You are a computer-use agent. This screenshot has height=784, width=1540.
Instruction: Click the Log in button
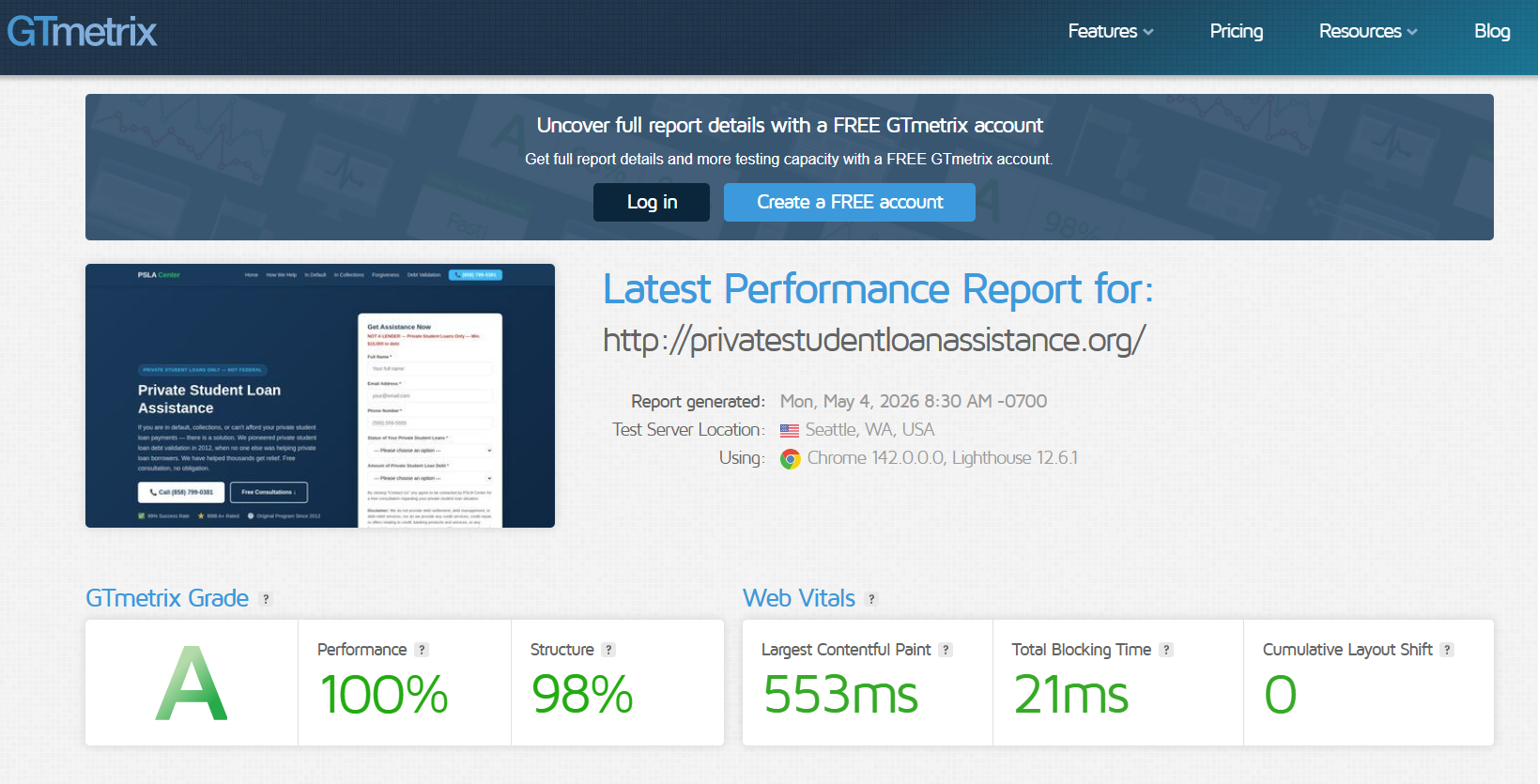click(x=652, y=202)
